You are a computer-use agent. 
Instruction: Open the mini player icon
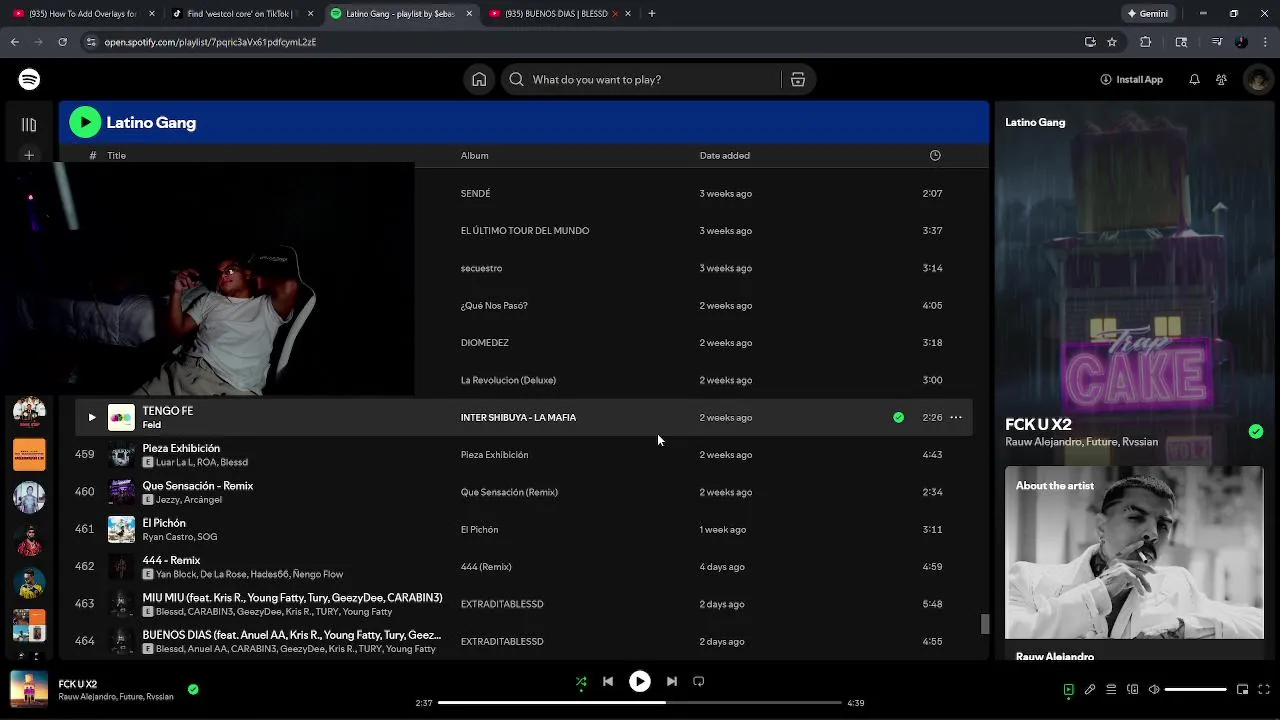point(1243,689)
